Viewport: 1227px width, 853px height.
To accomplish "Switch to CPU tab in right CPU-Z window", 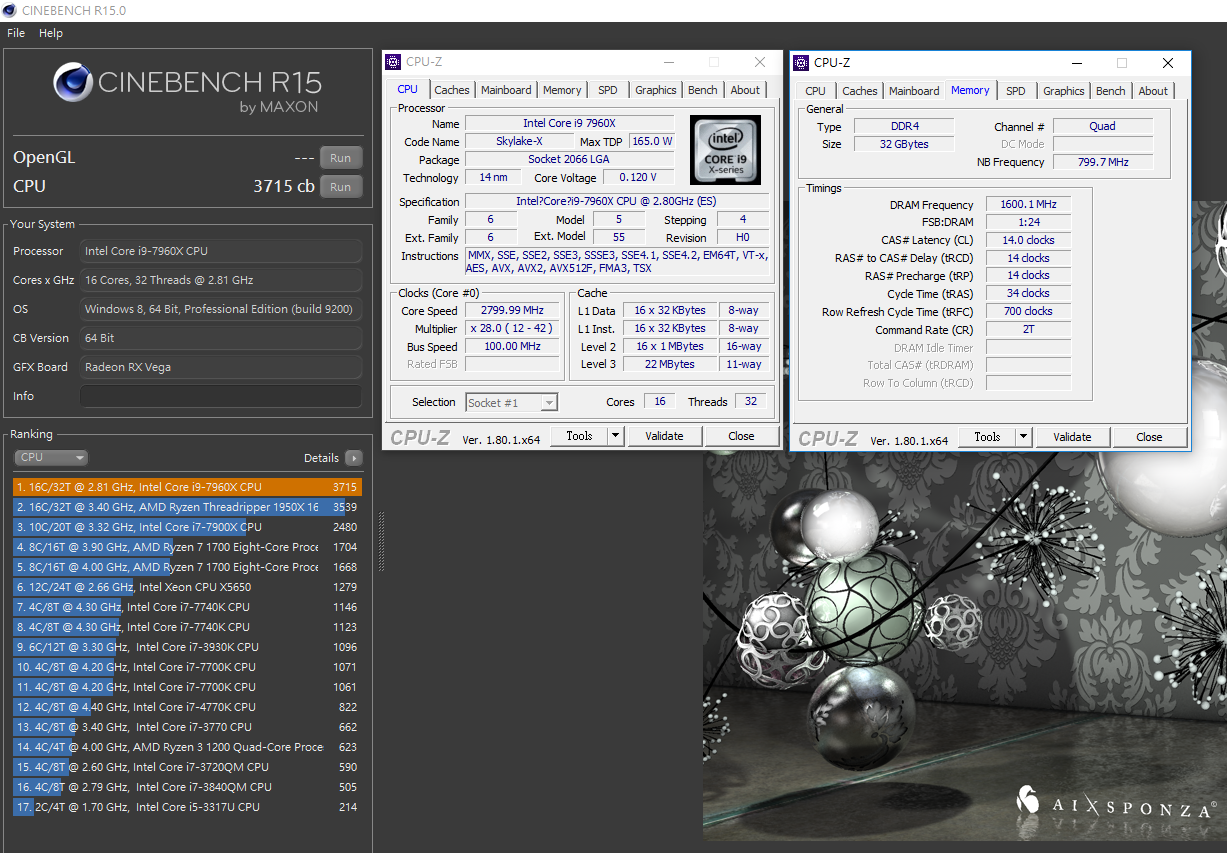I will pos(816,91).
